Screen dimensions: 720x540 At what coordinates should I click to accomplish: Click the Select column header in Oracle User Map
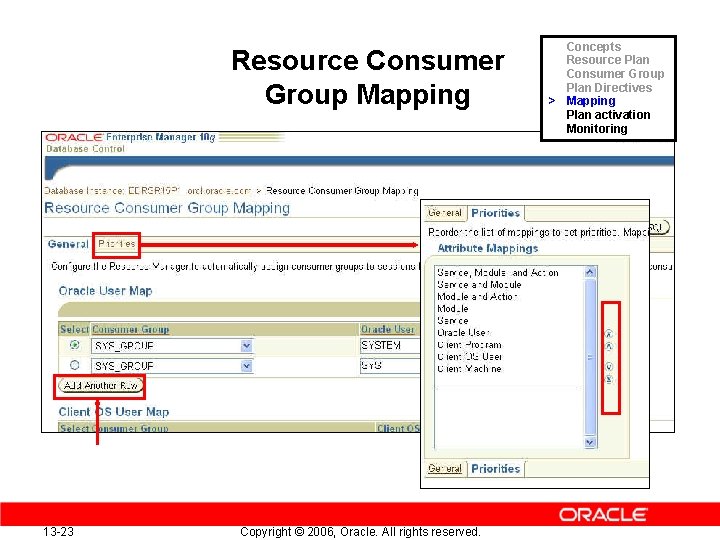pos(74,329)
